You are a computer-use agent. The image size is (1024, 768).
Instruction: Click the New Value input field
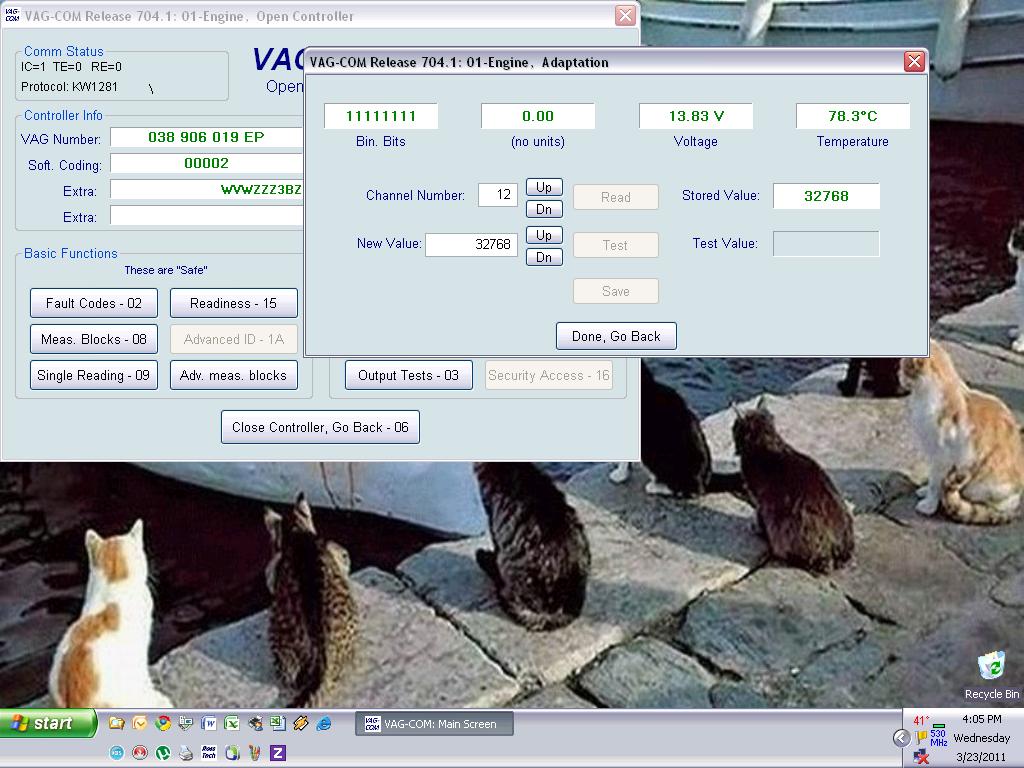(472, 244)
